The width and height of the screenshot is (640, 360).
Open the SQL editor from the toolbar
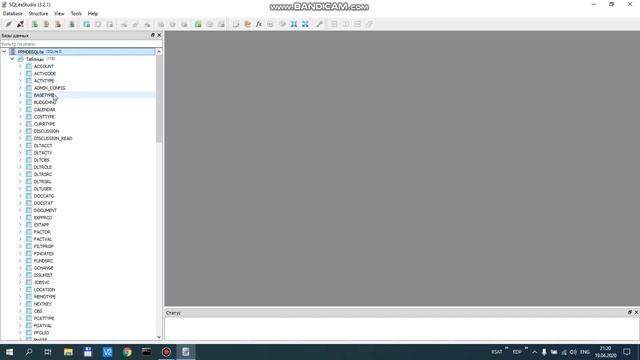click(236, 24)
